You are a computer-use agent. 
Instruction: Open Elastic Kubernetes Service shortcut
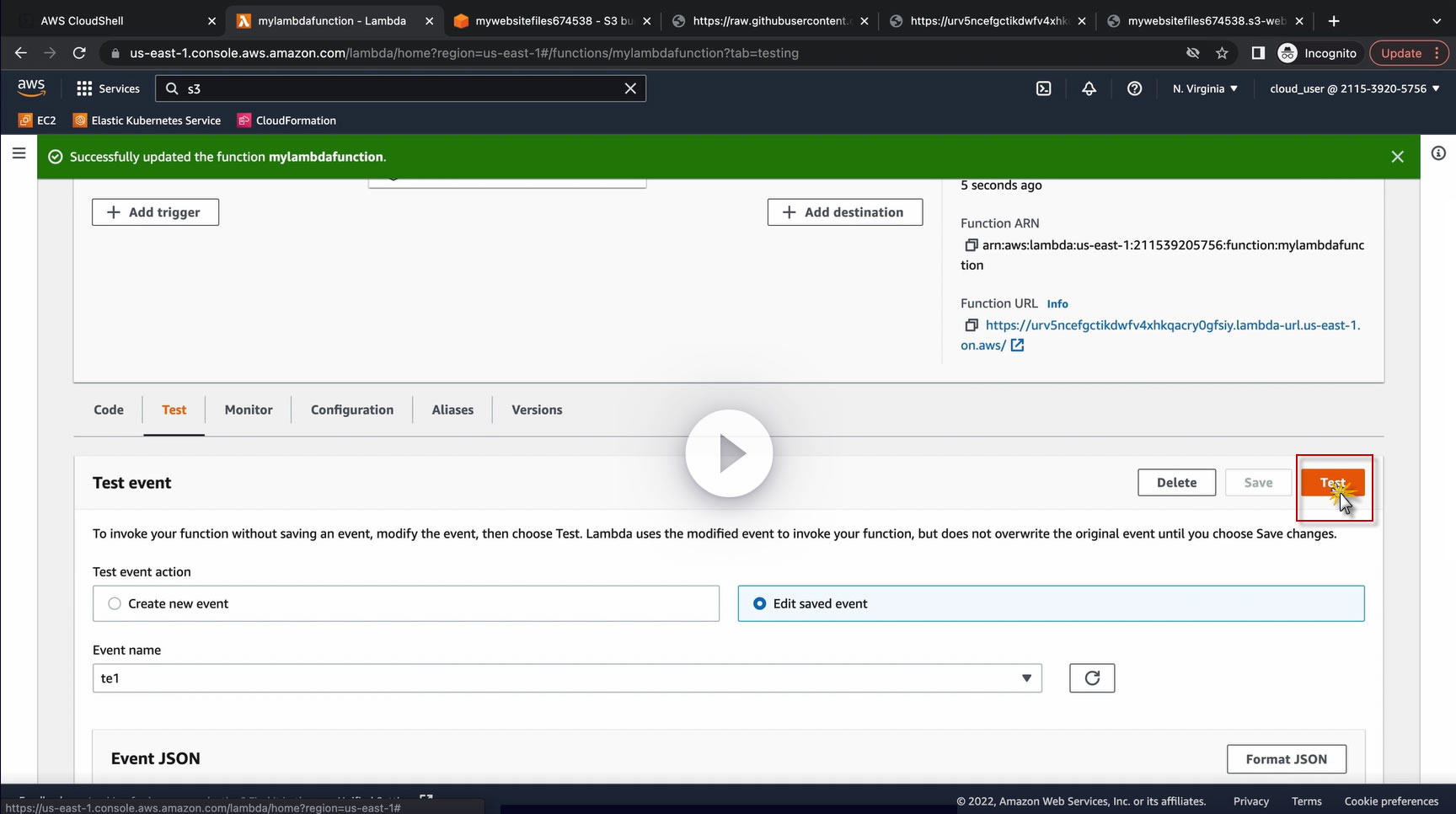pos(147,120)
